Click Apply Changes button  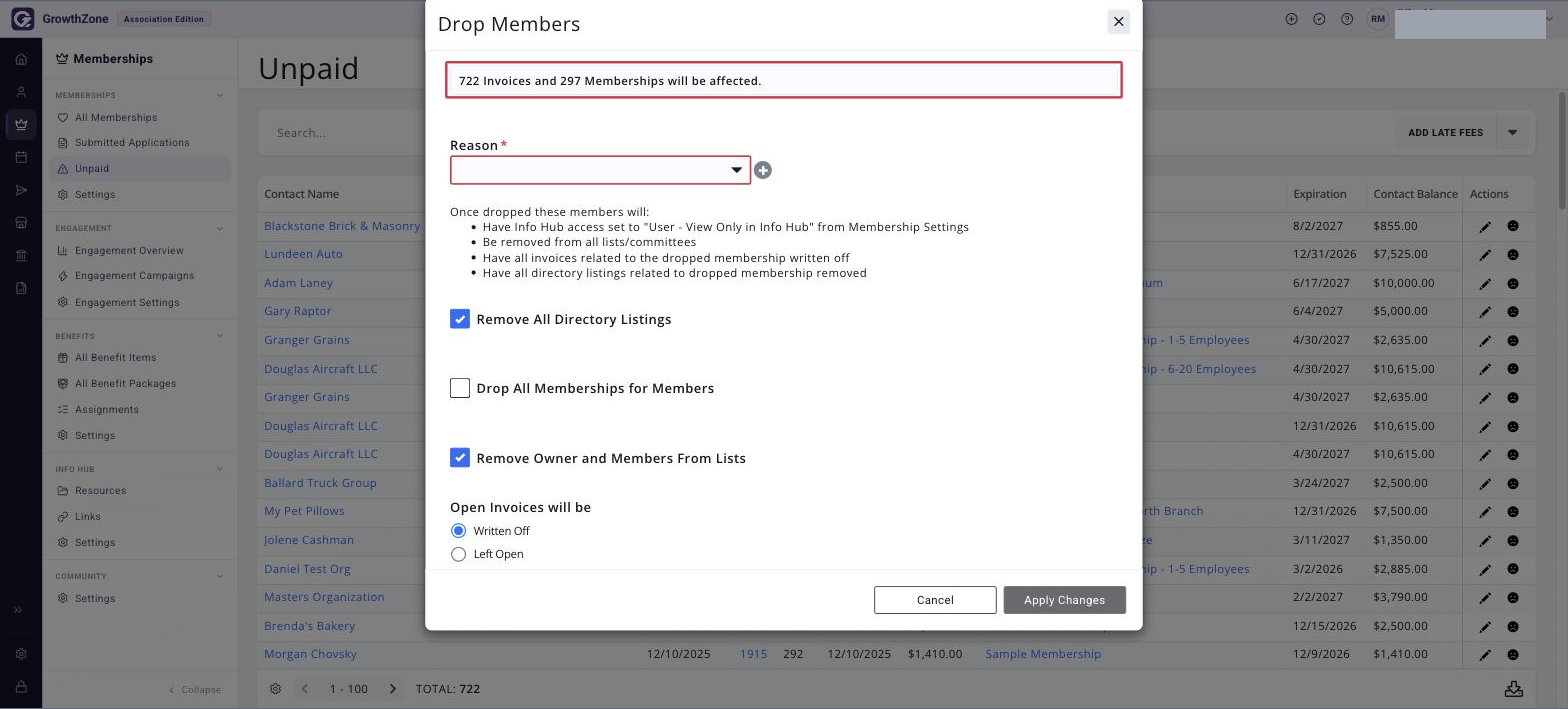point(1065,600)
